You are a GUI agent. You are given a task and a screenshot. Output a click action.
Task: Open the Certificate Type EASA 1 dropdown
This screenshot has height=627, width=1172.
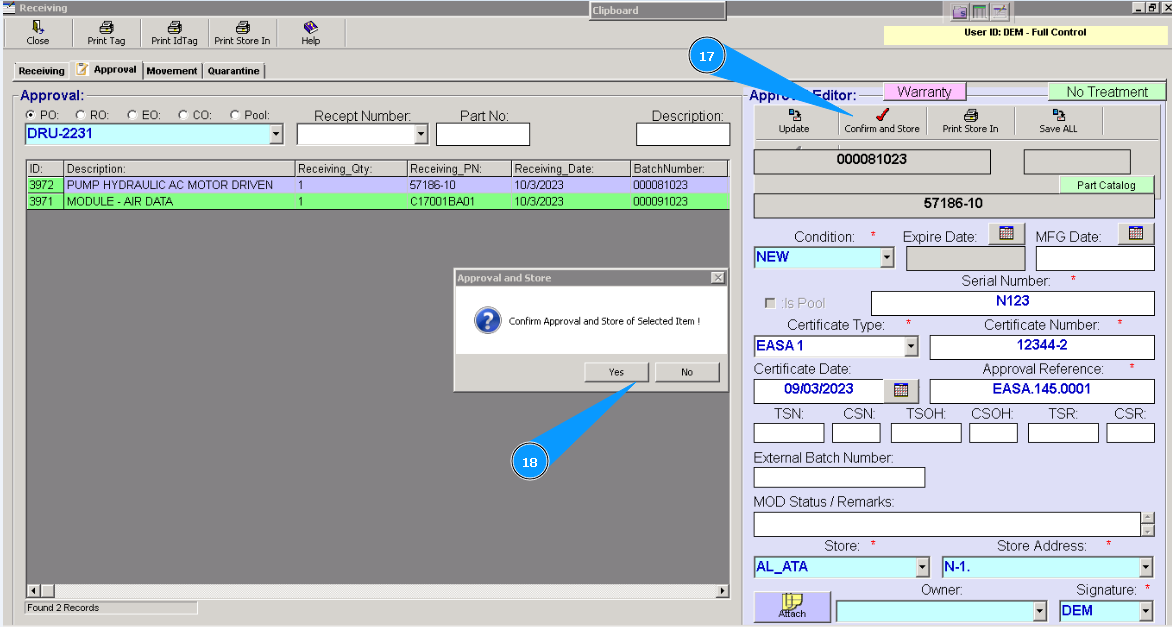(x=910, y=346)
